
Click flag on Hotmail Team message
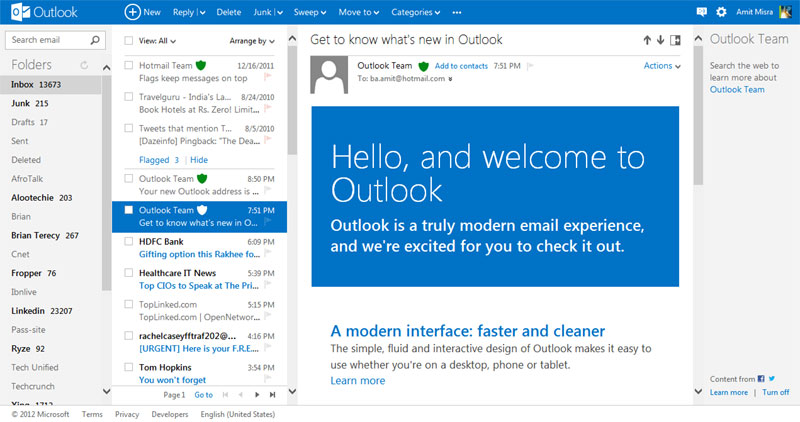pos(267,77)
